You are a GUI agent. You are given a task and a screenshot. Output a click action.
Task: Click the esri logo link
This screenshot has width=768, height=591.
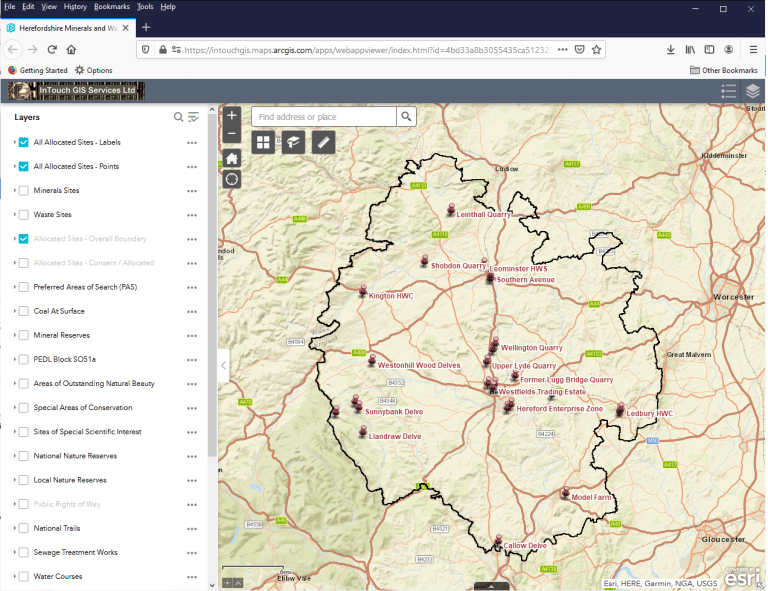click(743, 578)
